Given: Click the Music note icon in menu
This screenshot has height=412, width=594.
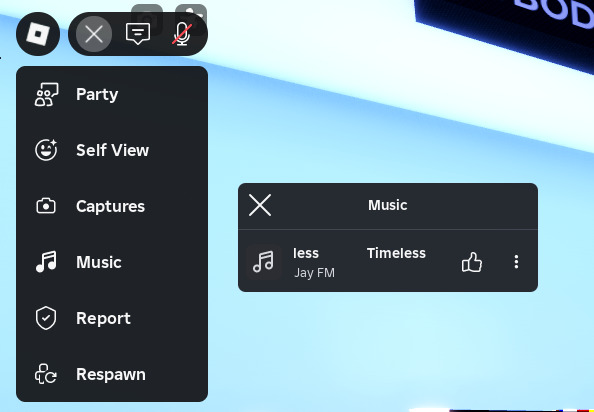Looking at the screenshot, I should point(46,262).
